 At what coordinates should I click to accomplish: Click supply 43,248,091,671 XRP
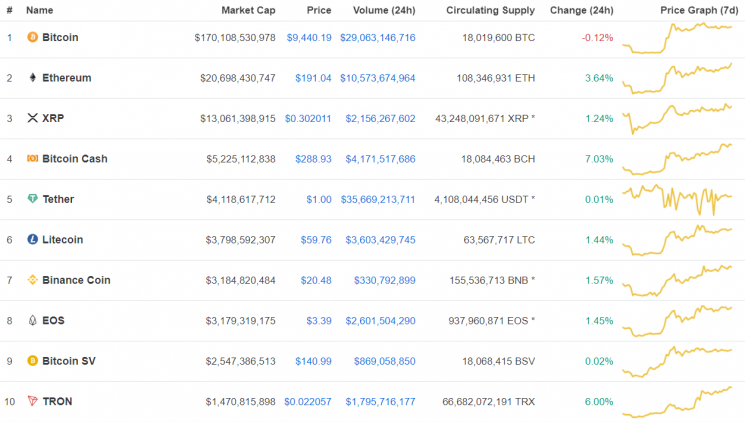pos(485,118)
